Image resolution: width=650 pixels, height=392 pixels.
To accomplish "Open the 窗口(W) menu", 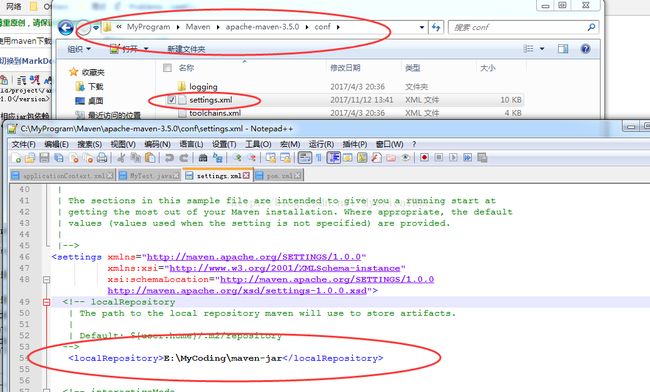I will (389, 144).
